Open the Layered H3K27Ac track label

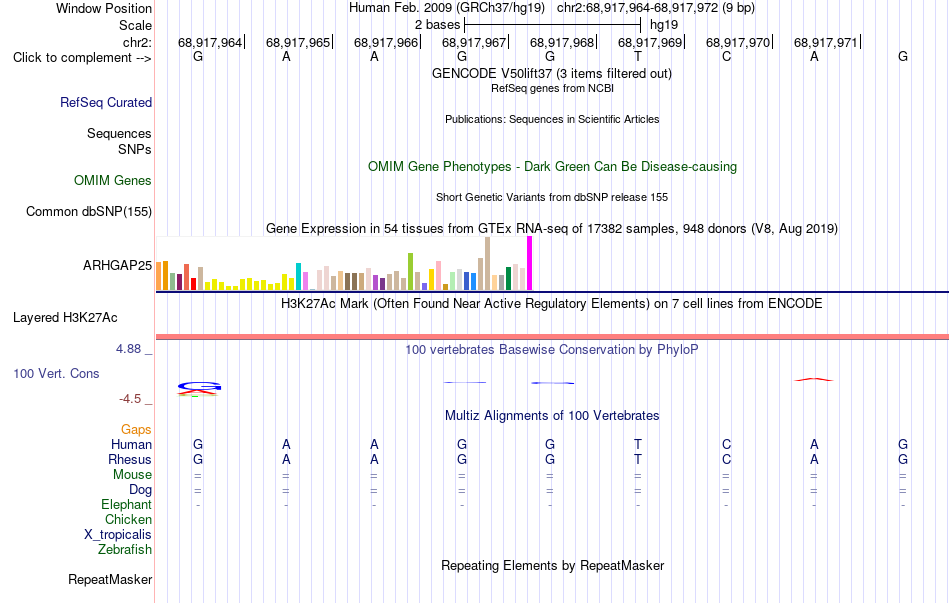65,318
